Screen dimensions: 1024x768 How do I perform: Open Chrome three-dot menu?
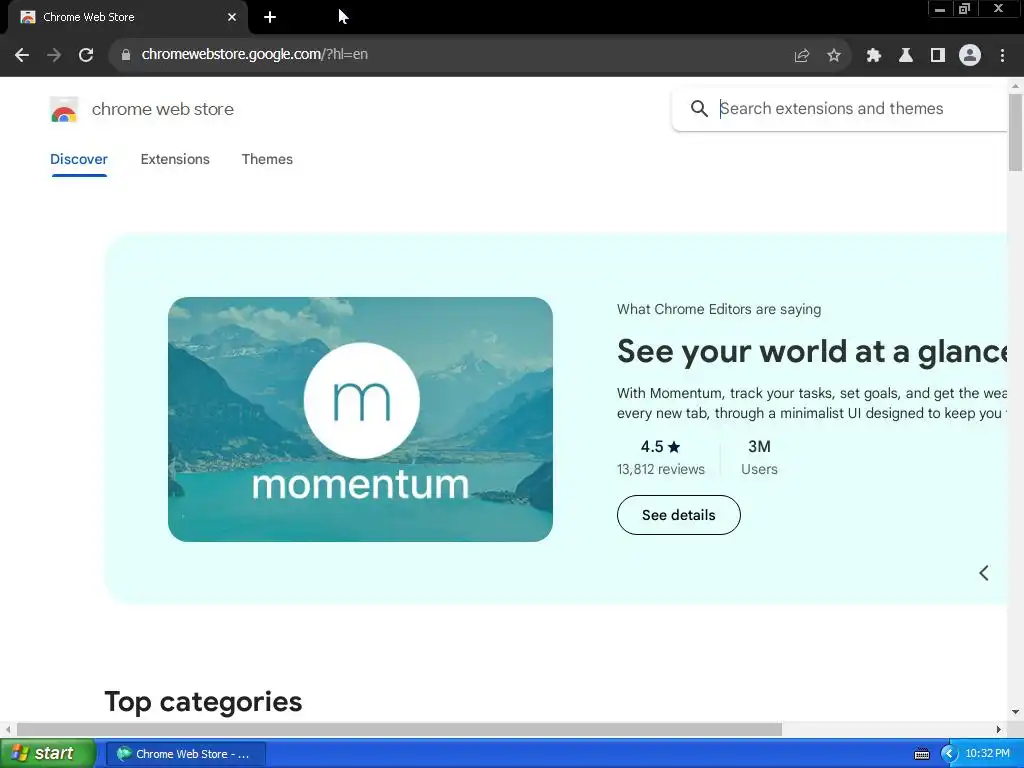[1002, 56]
